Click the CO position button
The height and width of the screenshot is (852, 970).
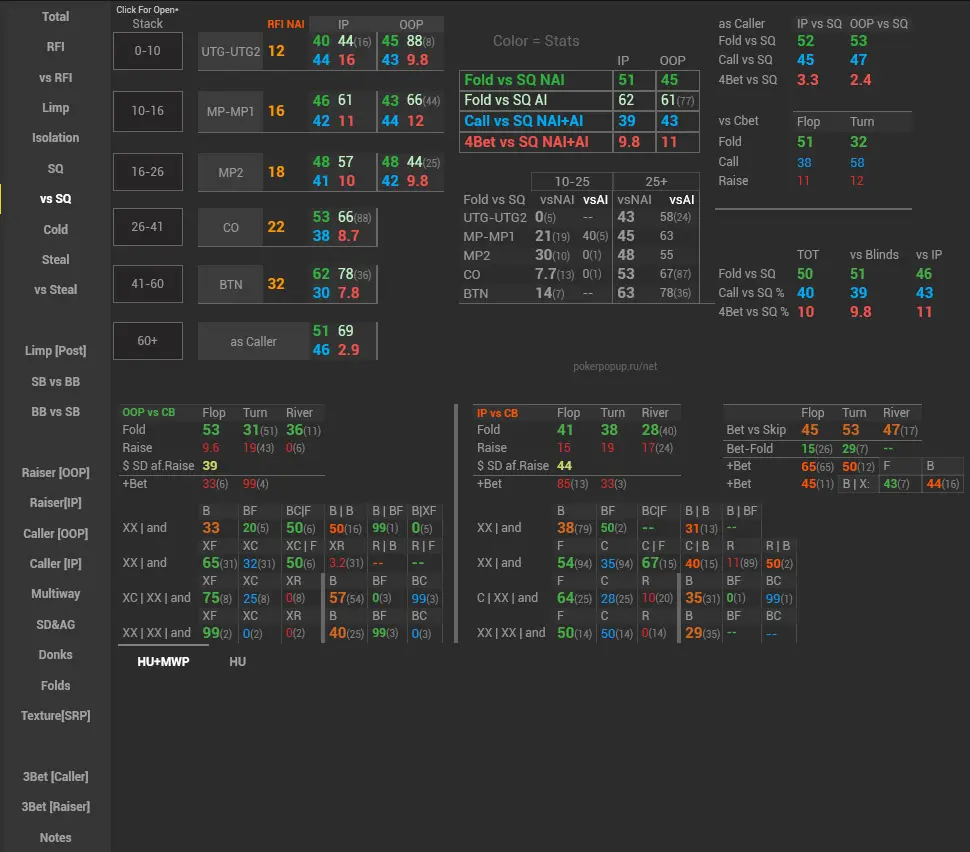click(x=231, y=228)
